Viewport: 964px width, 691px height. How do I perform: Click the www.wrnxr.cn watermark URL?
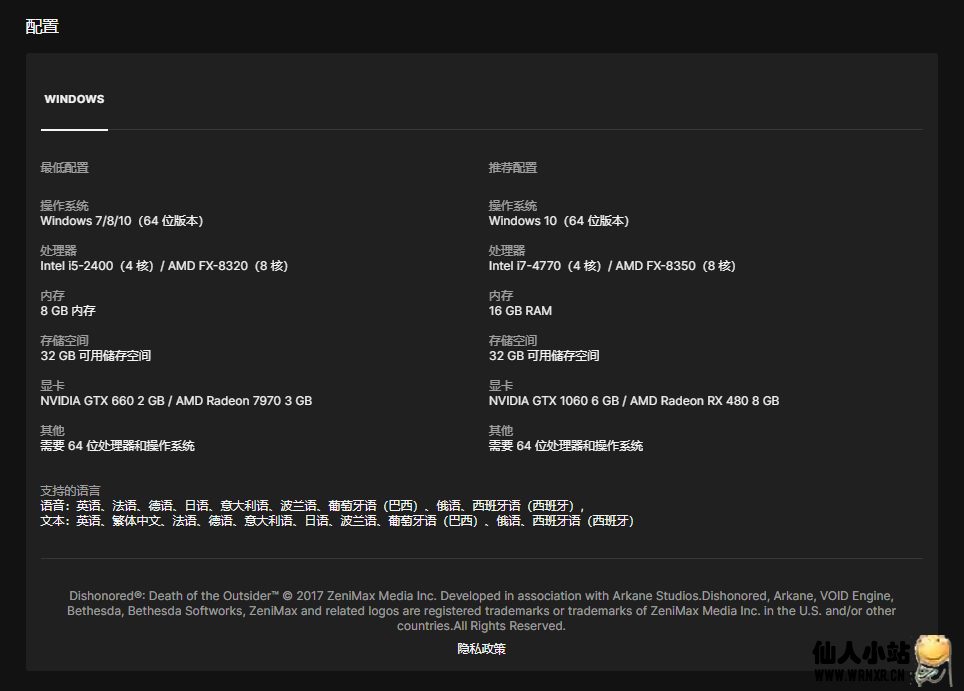pyautogui.click(x=861, y=677)
